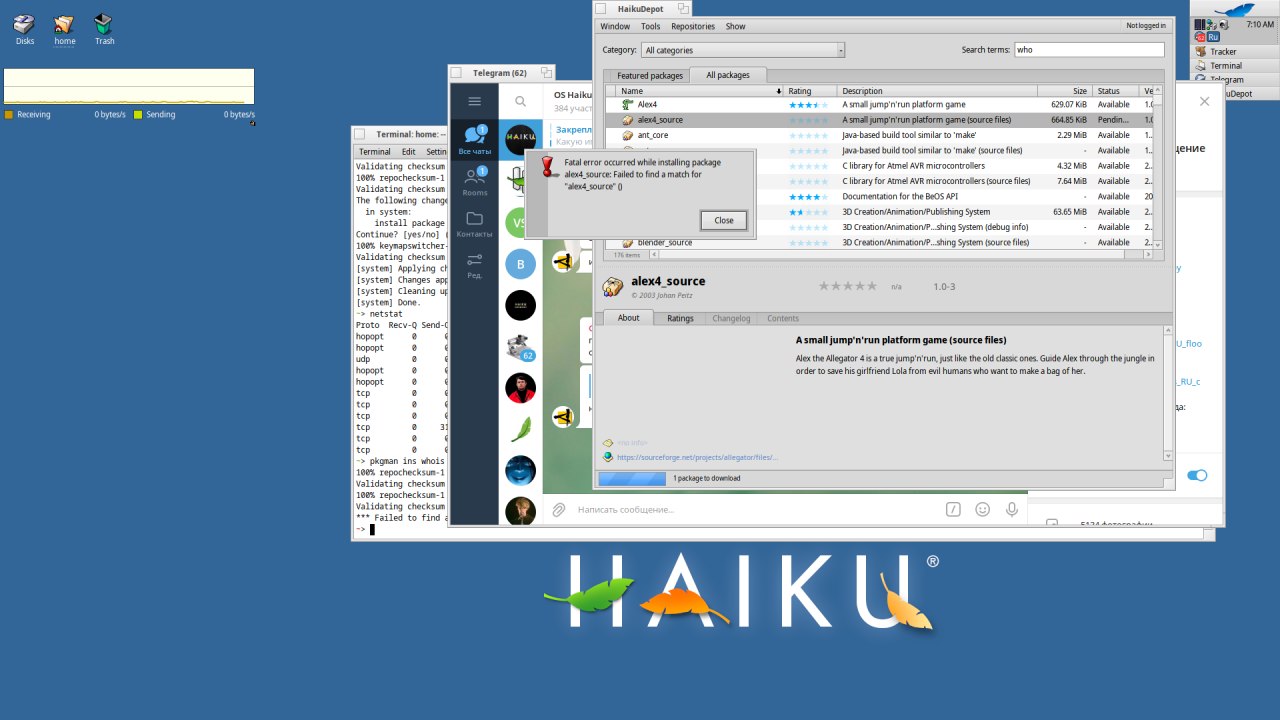This screenshot has width=1280, height=720.
Task: Click the five-star rating in package details
Action: point(848,286)
